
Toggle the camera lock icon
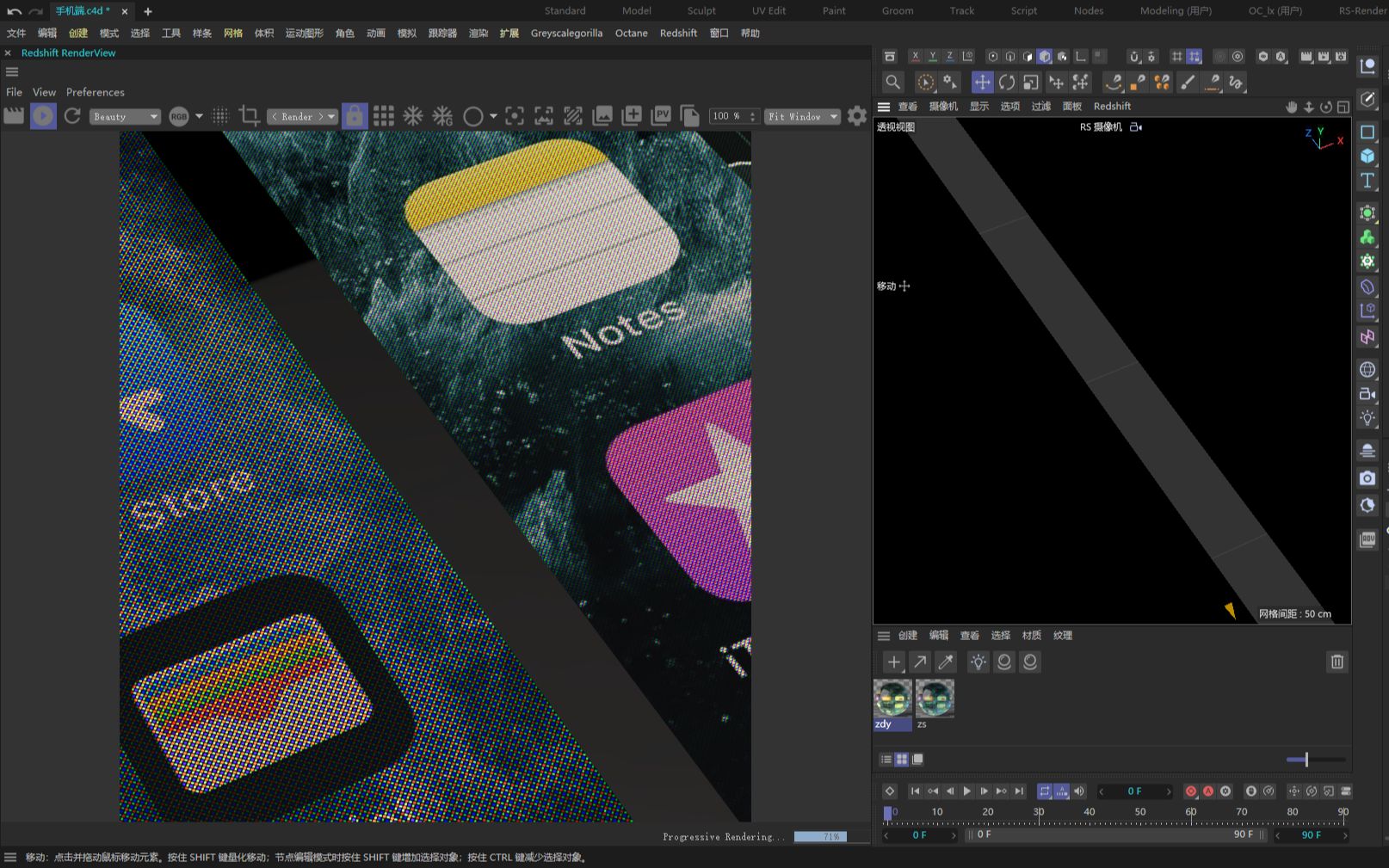tap(354, 116)
